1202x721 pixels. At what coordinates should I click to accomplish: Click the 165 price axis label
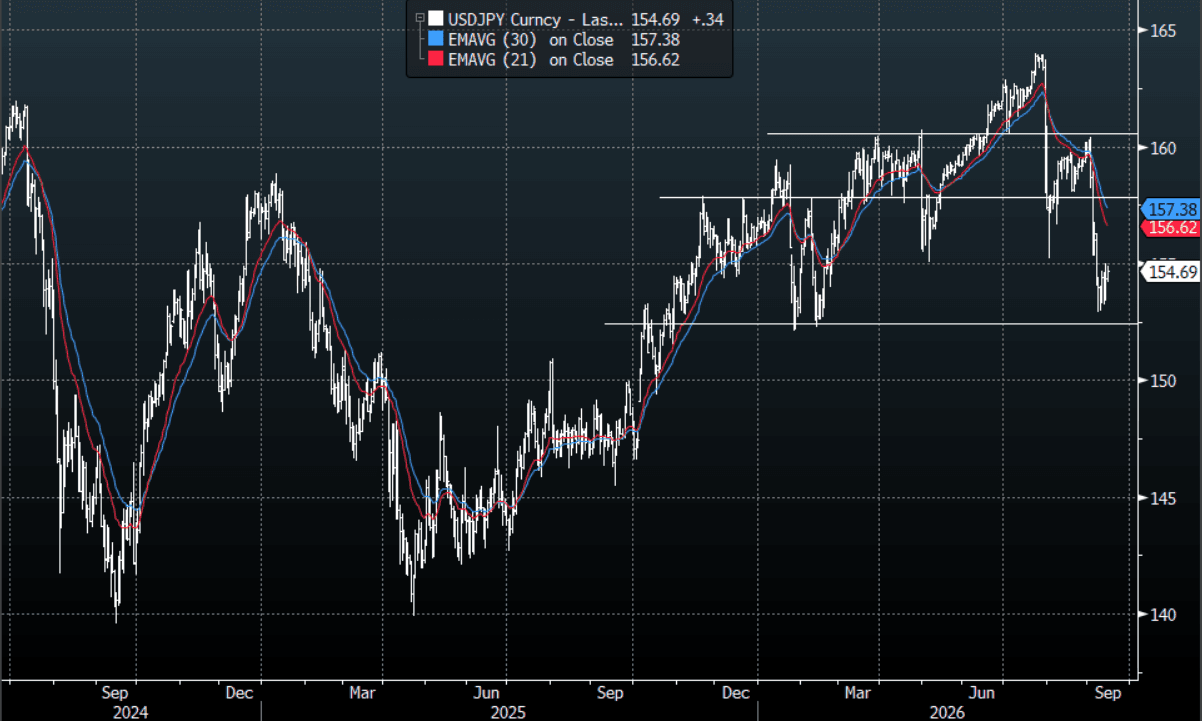click(1163, 31)
